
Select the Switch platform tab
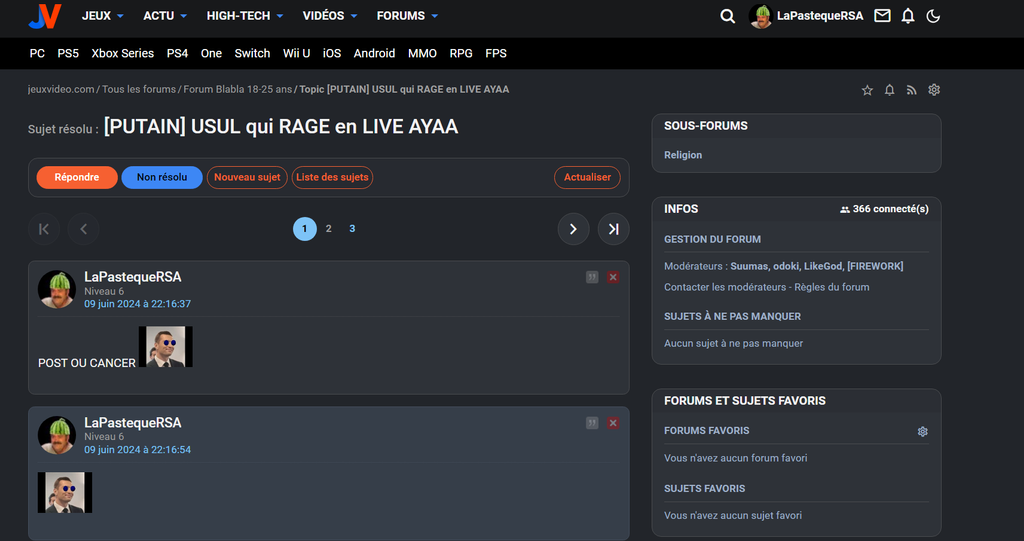point(252,53)
